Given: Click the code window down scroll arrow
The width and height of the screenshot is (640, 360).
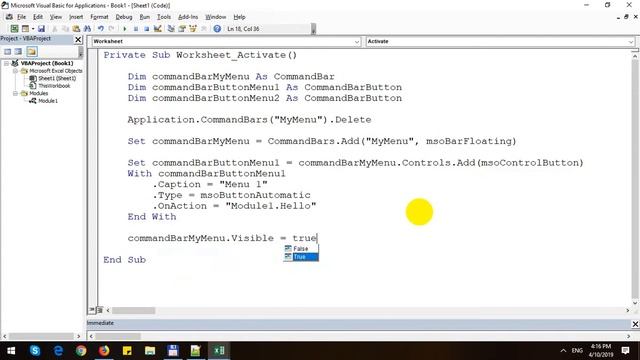Looking at the screenshot, I should point(635,303).
